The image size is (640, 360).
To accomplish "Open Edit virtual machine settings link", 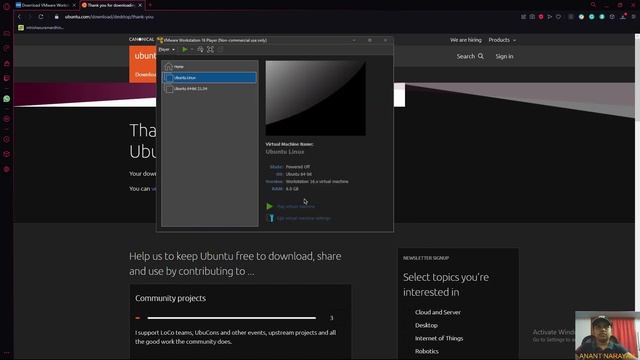I will pyautogui.click(x=304, y=218).
